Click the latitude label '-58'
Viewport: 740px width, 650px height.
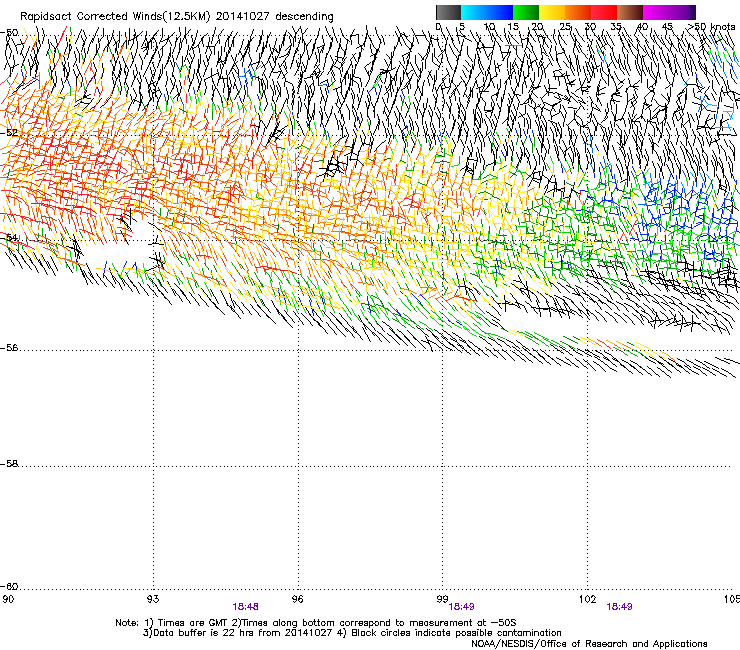(9, 464)
